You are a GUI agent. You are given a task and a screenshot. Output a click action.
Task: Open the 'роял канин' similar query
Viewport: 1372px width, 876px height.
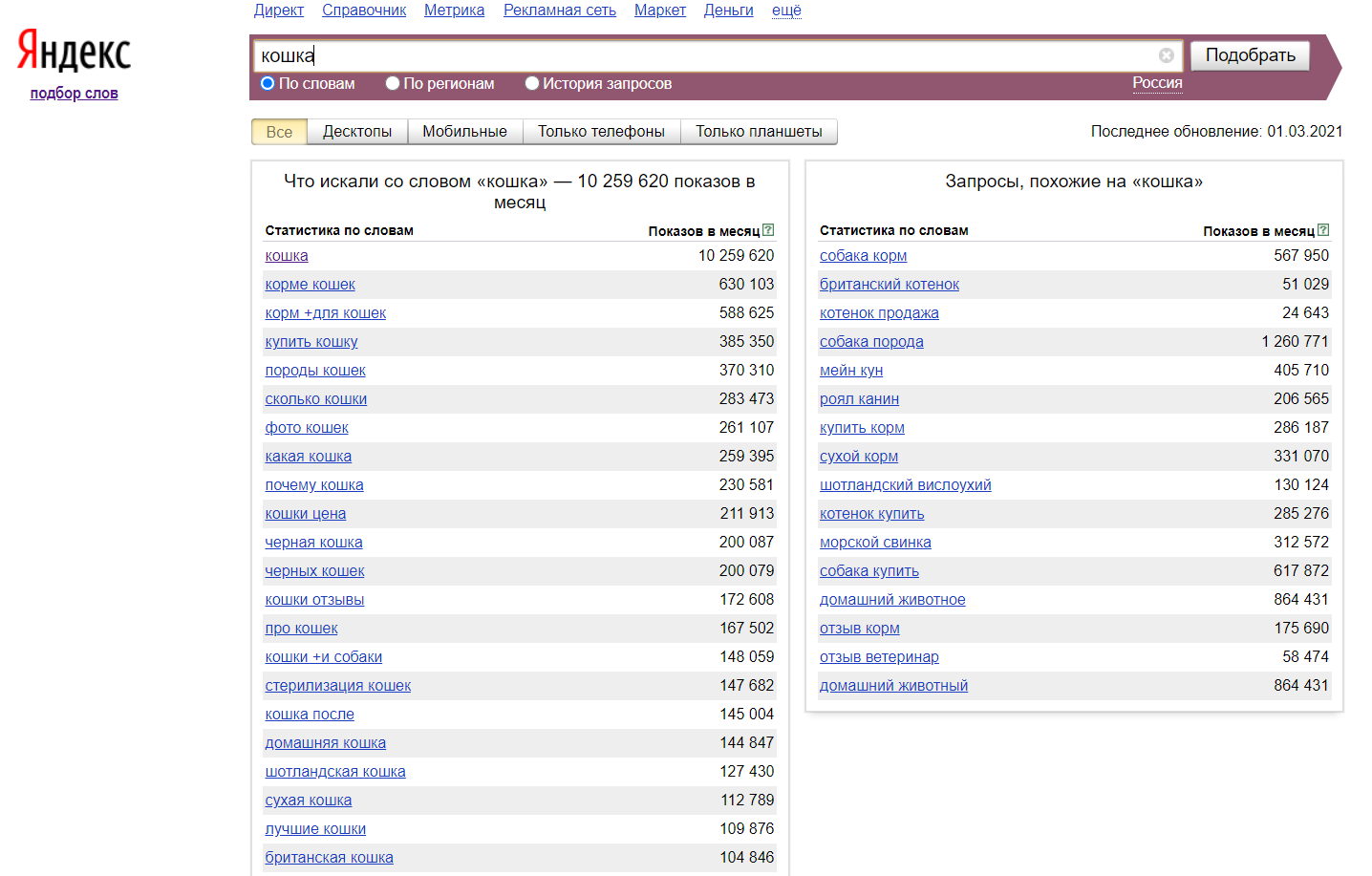(x=859, y=399)
